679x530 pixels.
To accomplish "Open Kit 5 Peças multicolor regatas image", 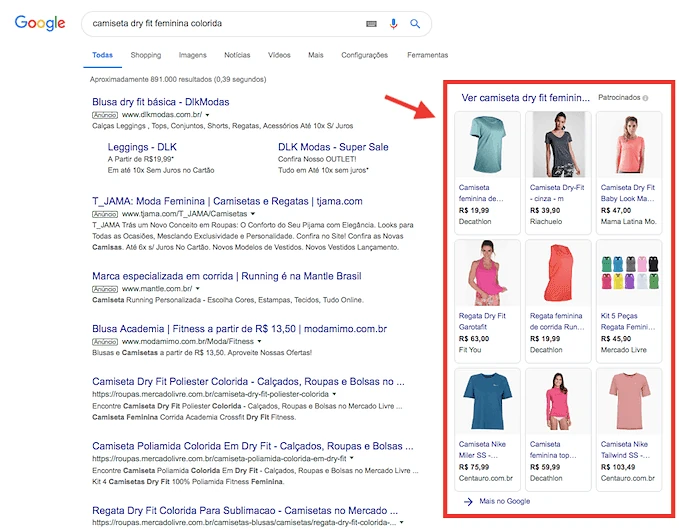I will [x=629, y=273].
